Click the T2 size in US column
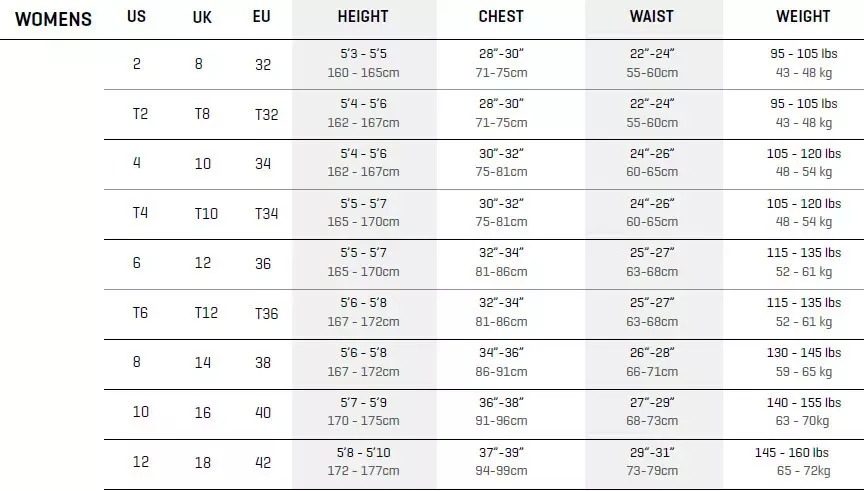The width and height of the screenshot is (864, 491). (140, 113)
